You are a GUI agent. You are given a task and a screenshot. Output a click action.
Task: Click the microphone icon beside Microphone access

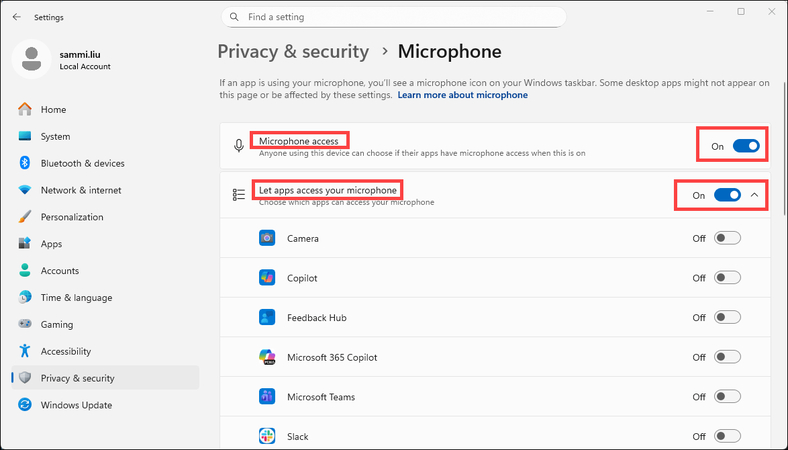pos(239,146)
